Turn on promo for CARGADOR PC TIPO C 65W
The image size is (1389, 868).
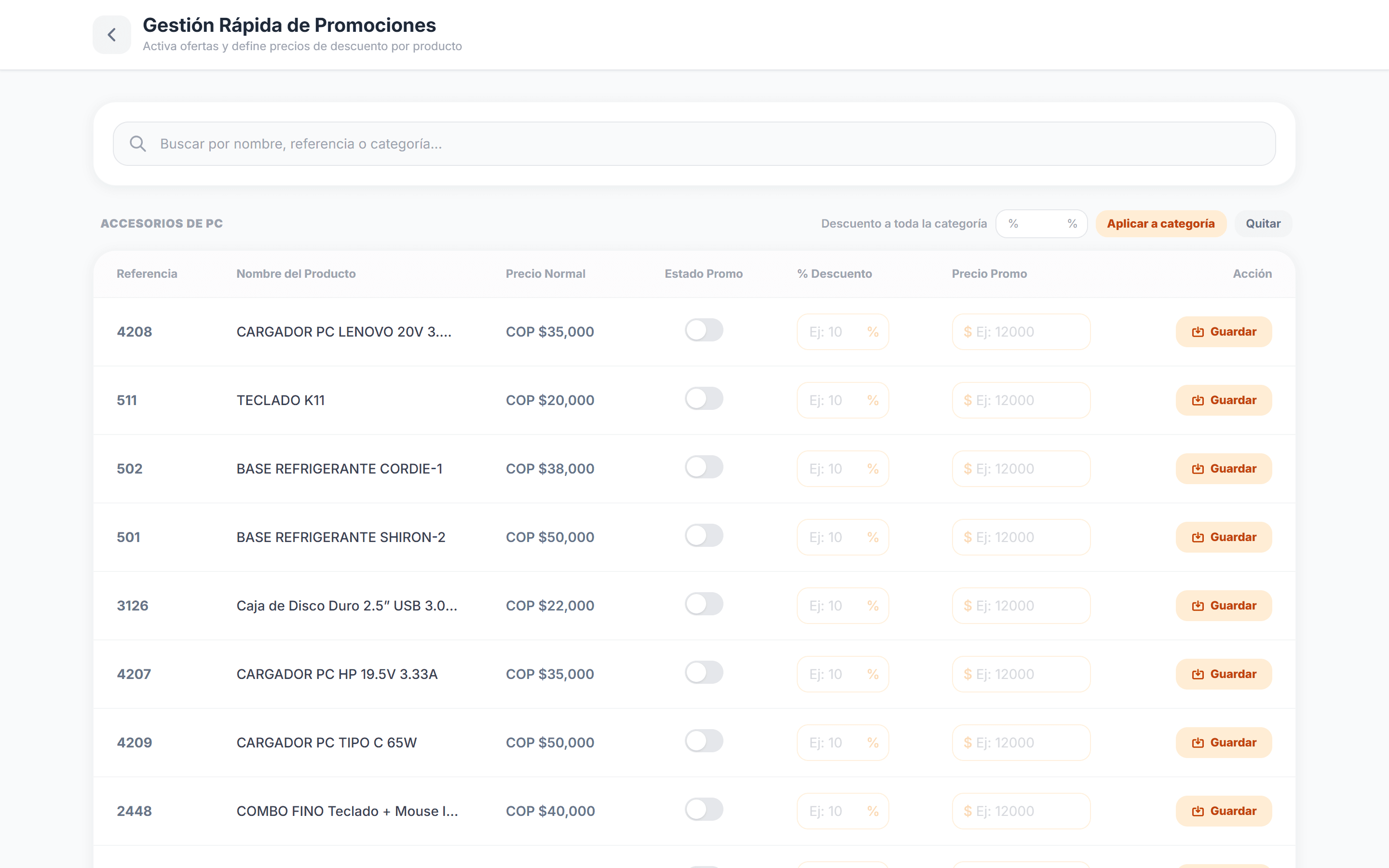click(704, 741)
